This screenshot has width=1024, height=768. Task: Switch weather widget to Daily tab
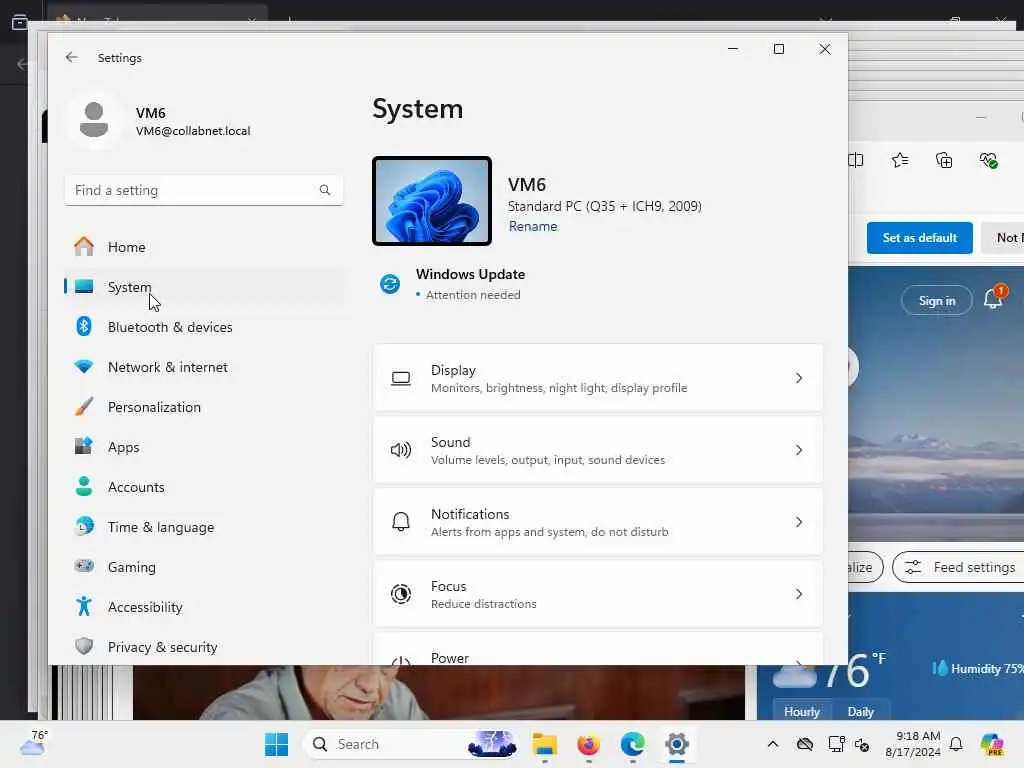(860, 711)
